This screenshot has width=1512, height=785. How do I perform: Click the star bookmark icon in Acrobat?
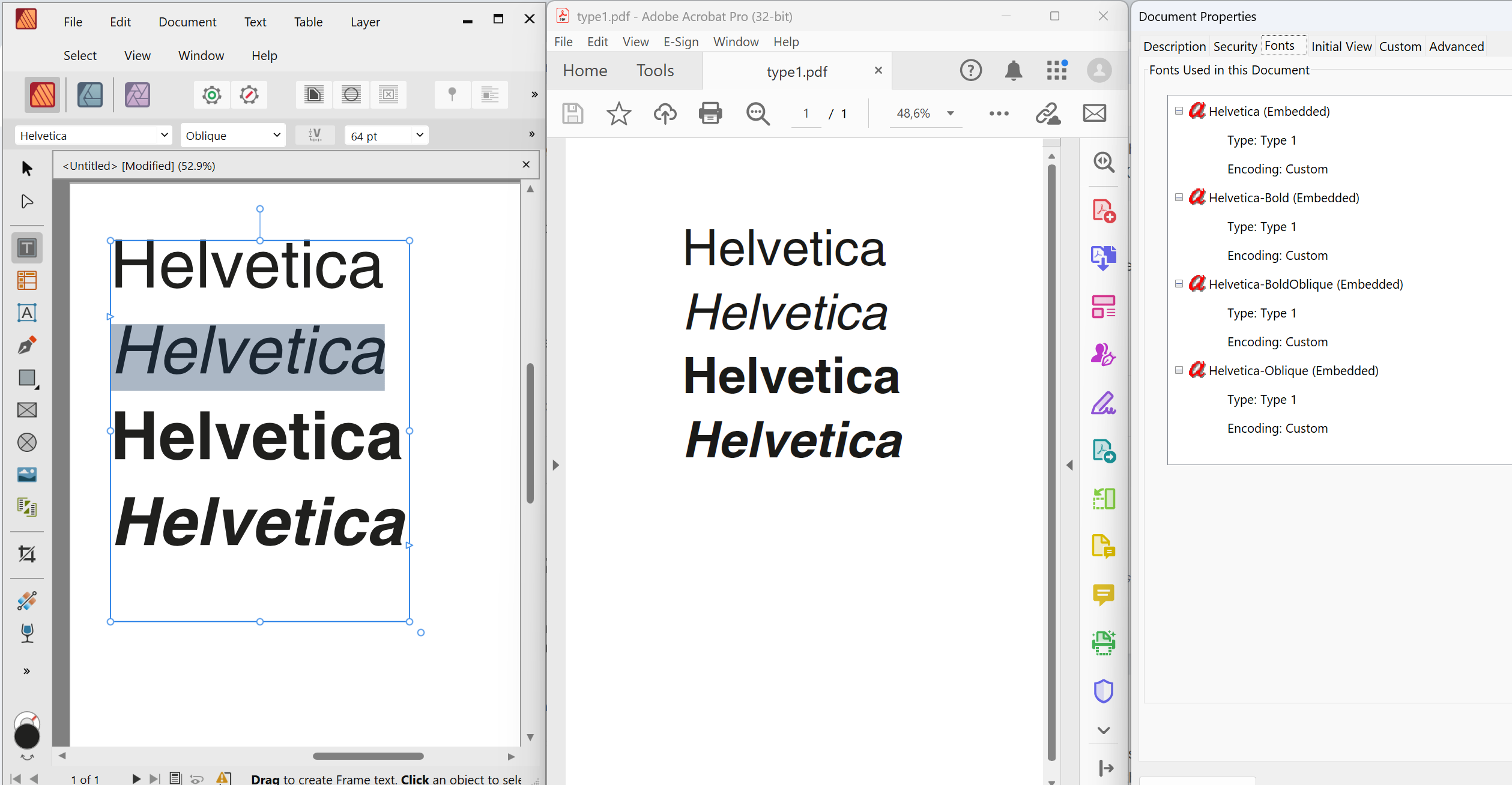tap(618, 113)
